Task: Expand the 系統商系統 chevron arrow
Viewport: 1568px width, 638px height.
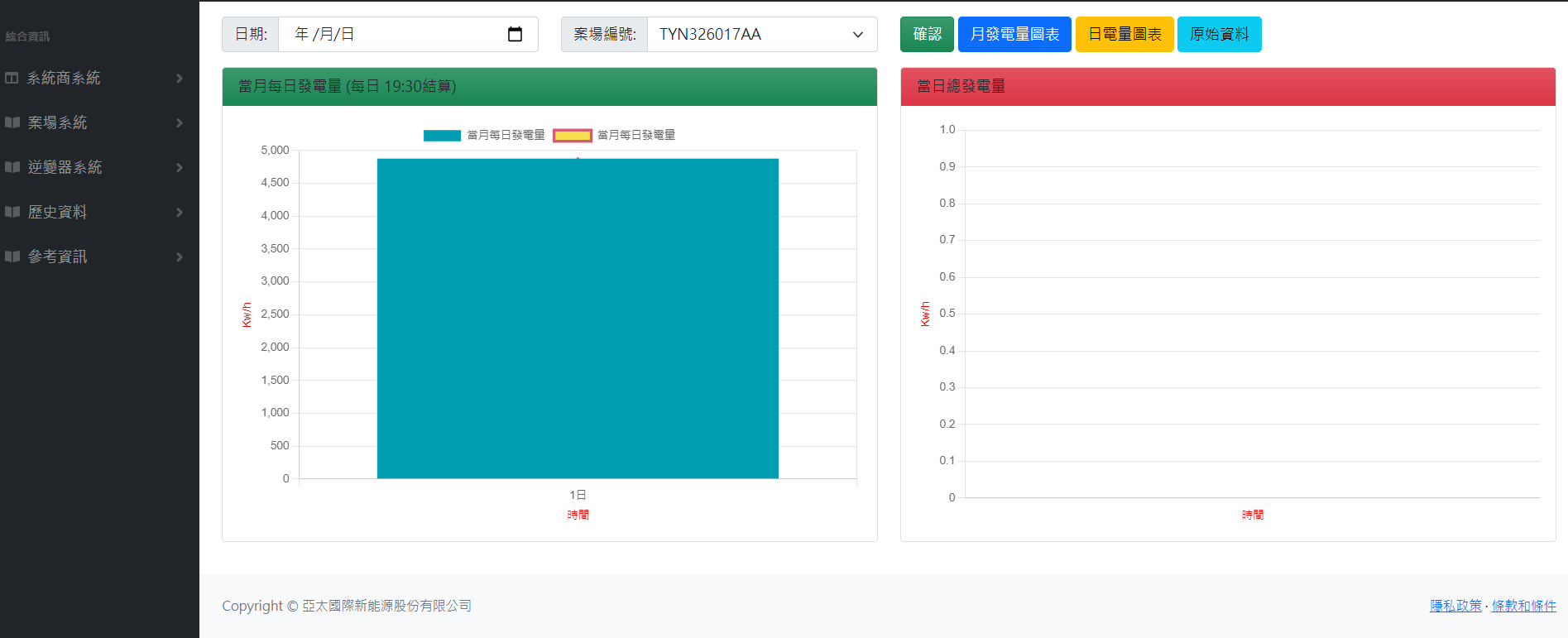Action: 180,78
